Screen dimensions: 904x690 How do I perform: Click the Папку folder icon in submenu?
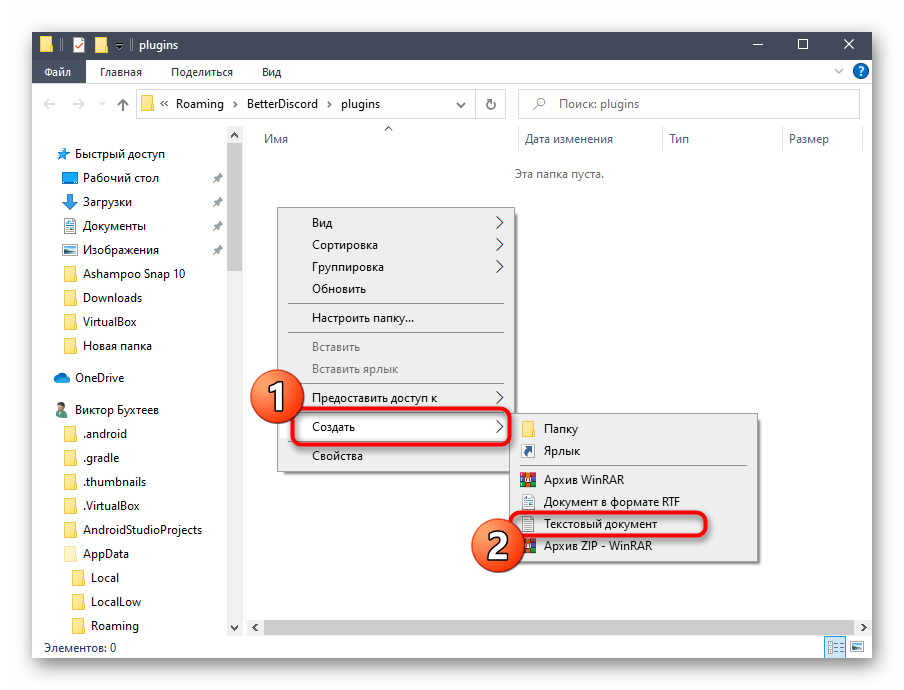[x=528, y=429]
